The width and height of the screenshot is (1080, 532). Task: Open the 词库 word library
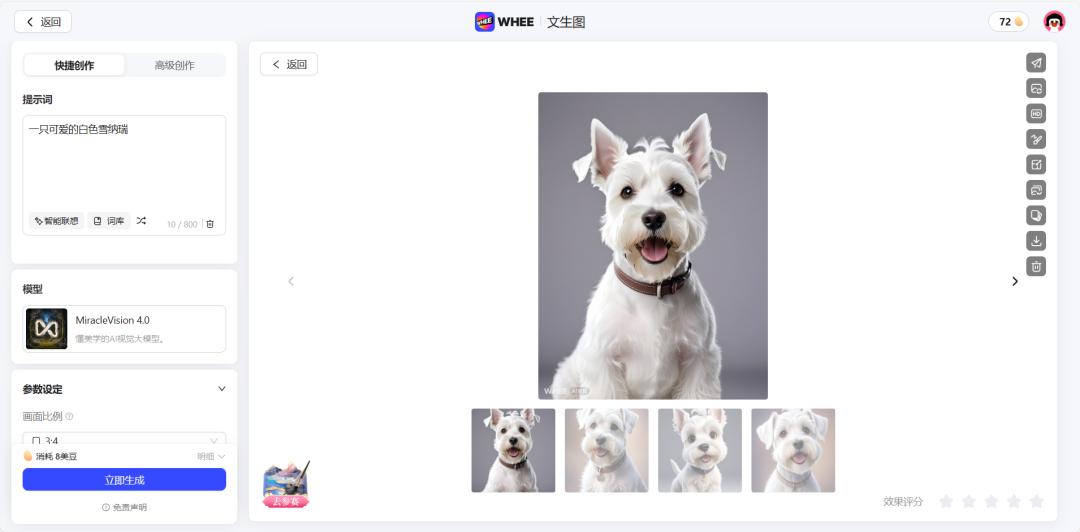[109, 221]
